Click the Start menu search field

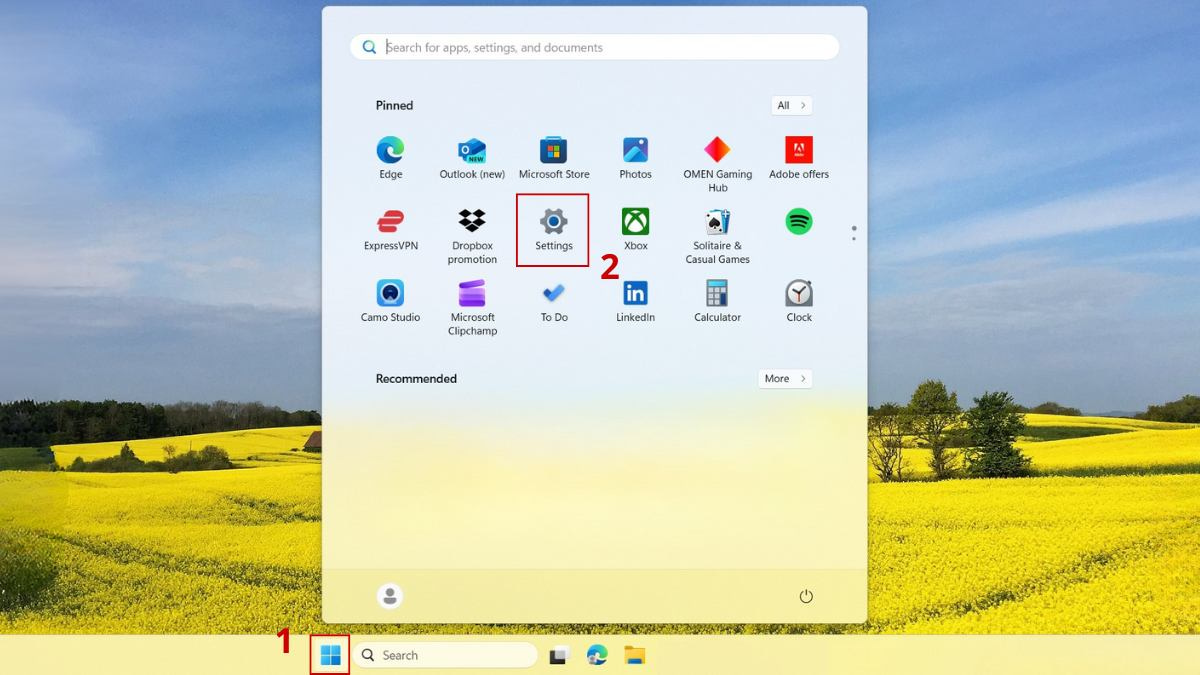point(594,47)
